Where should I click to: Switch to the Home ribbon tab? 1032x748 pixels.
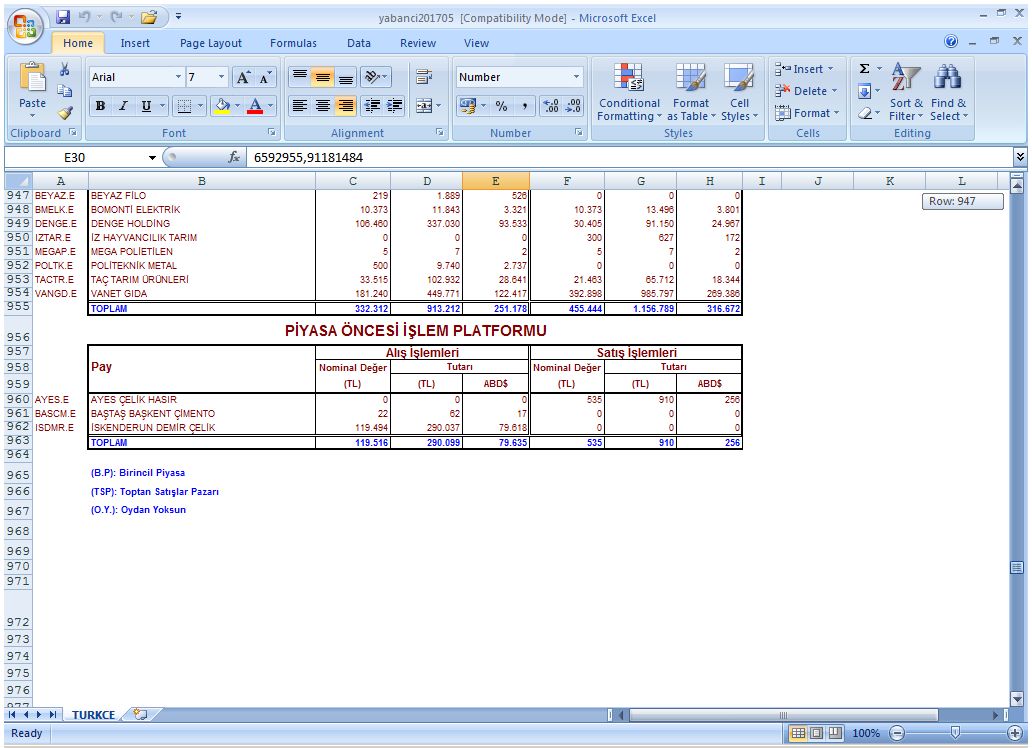point(78,43)
